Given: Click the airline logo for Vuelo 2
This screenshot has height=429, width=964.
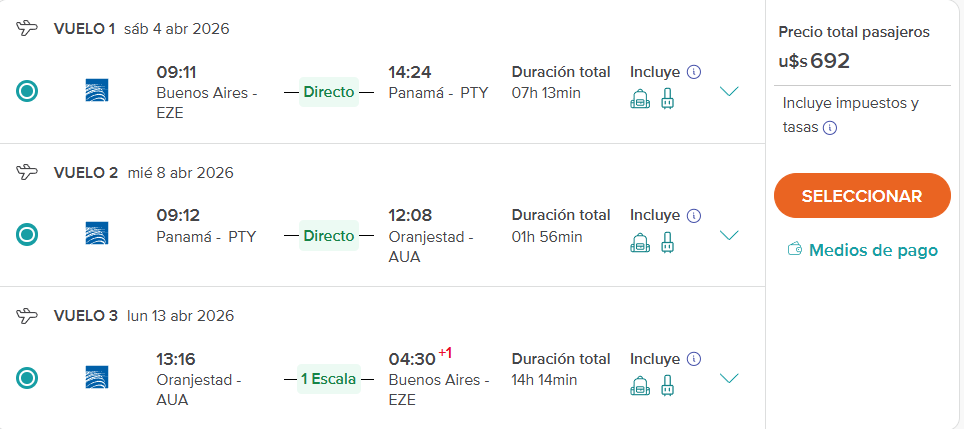Looking at the screenshot, I should [97, 234].
